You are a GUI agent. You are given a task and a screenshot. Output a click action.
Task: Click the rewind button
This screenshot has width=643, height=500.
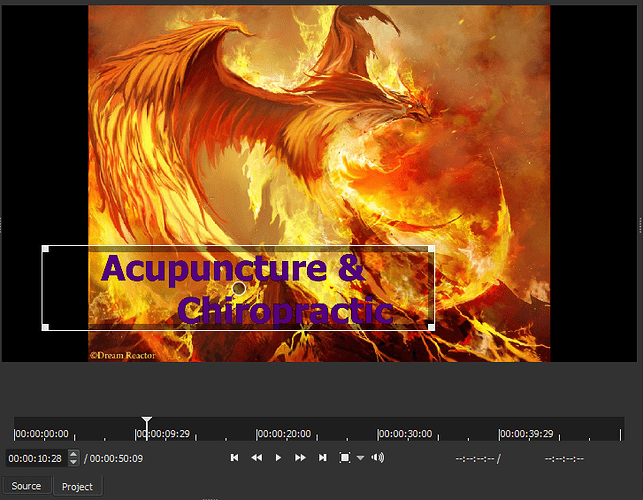pyautogui.click(x=257, y=457)
